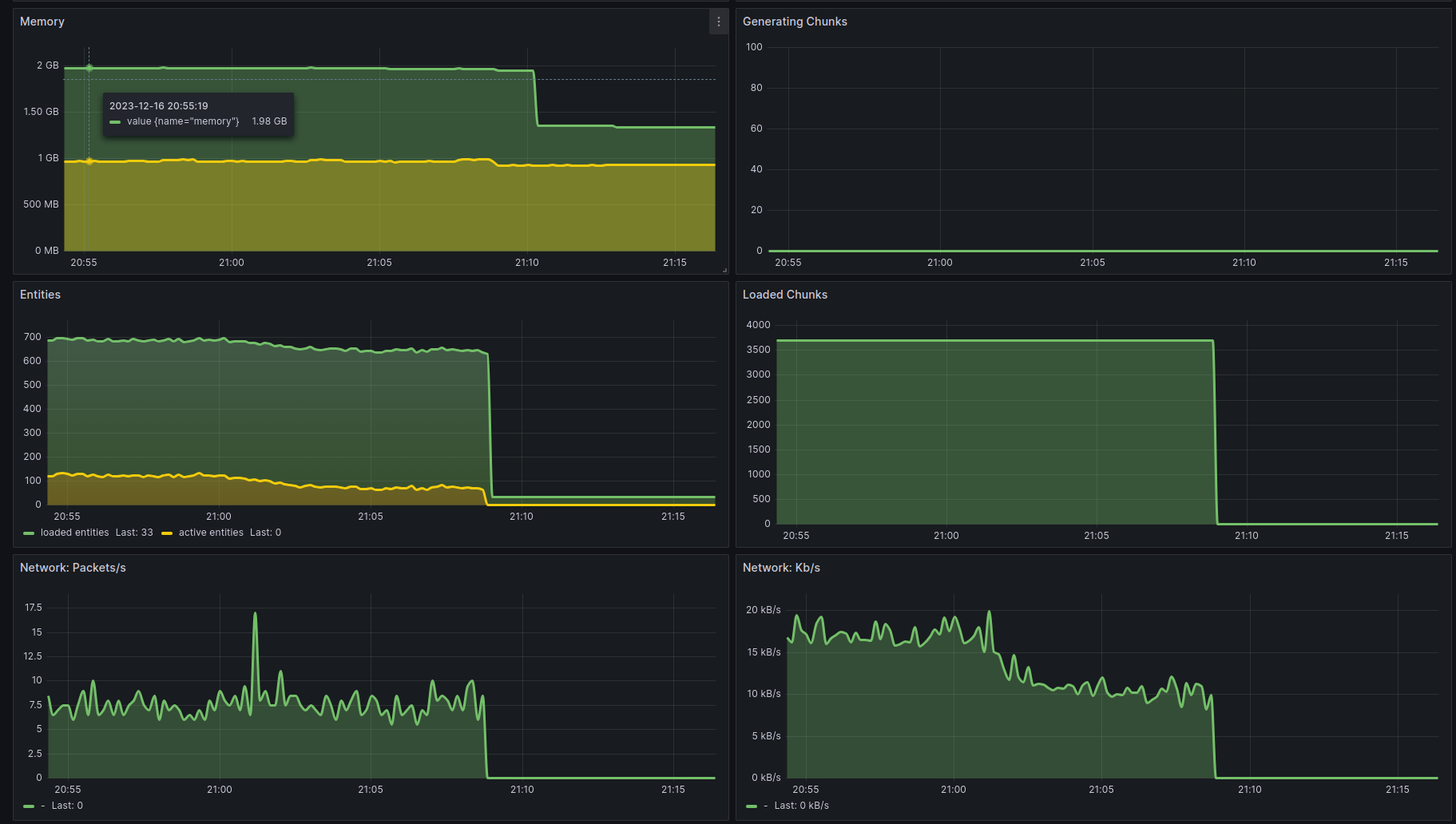Viewport: 1456px width, 824px height.
Task: Click the '21:05' time label in Generating Chunks
Action: (1093, 263)
